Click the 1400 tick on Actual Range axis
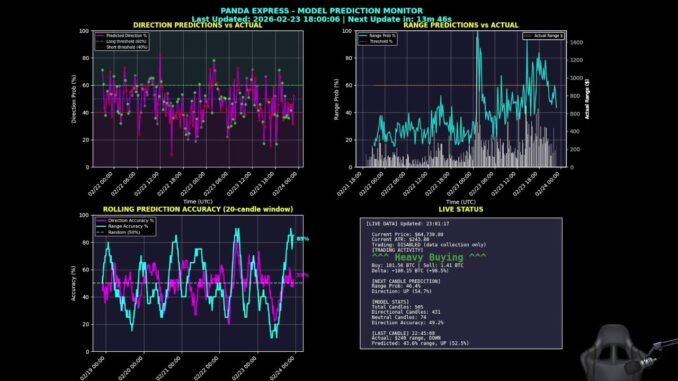This screenshot has width=678, height=381. [576, 42]
